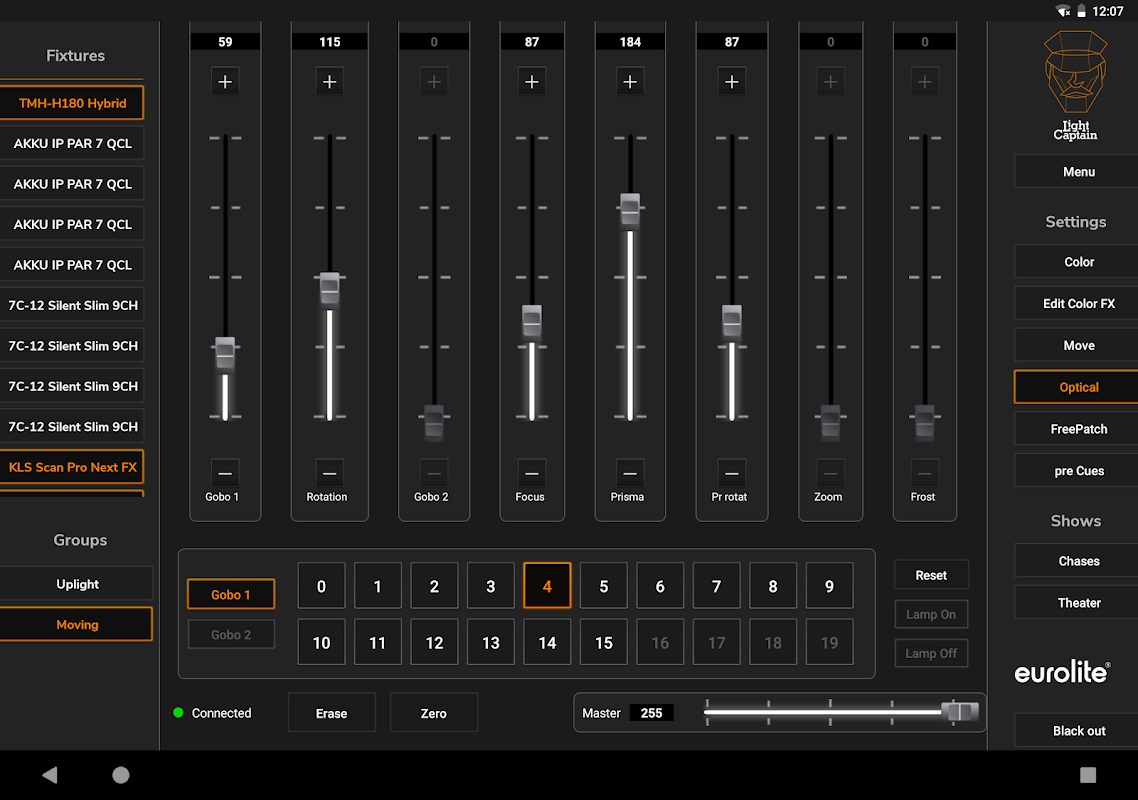Tap Lamp Off button
Screen dimensions: 1138x800
[x=931, y=653]
